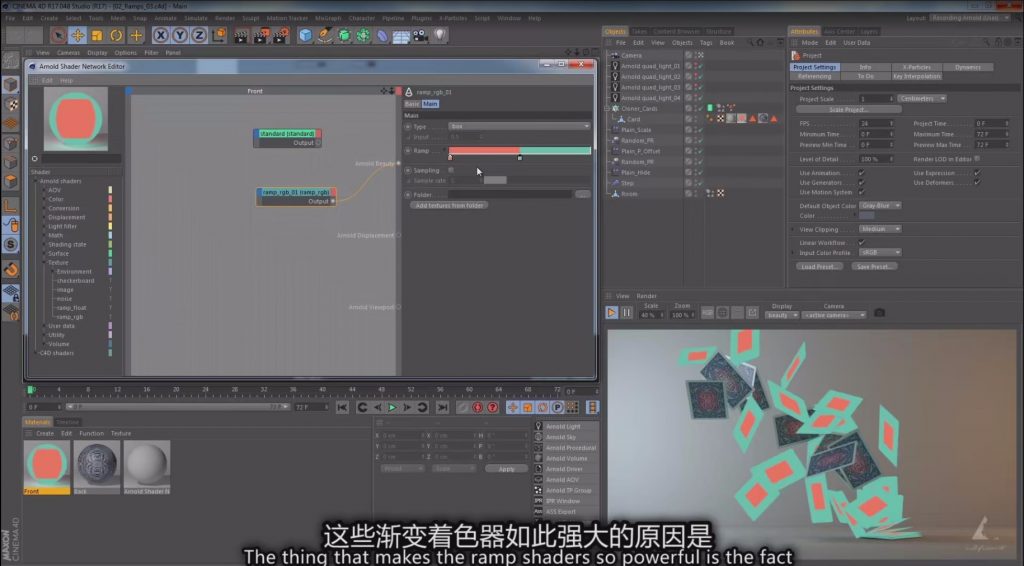Toggle the Use Generators checkbox

click(x=861, y=183)
